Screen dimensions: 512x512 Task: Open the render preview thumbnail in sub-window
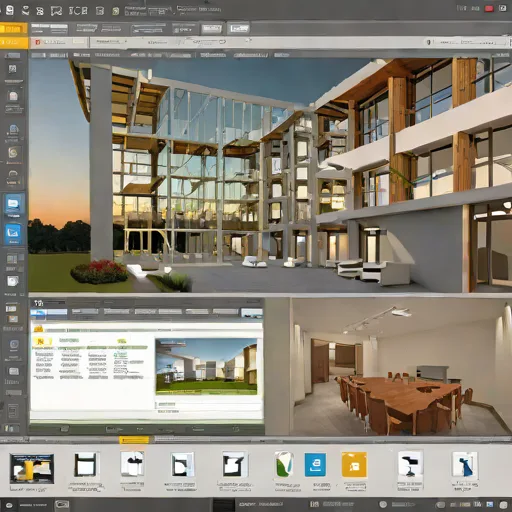pos(206,367)
